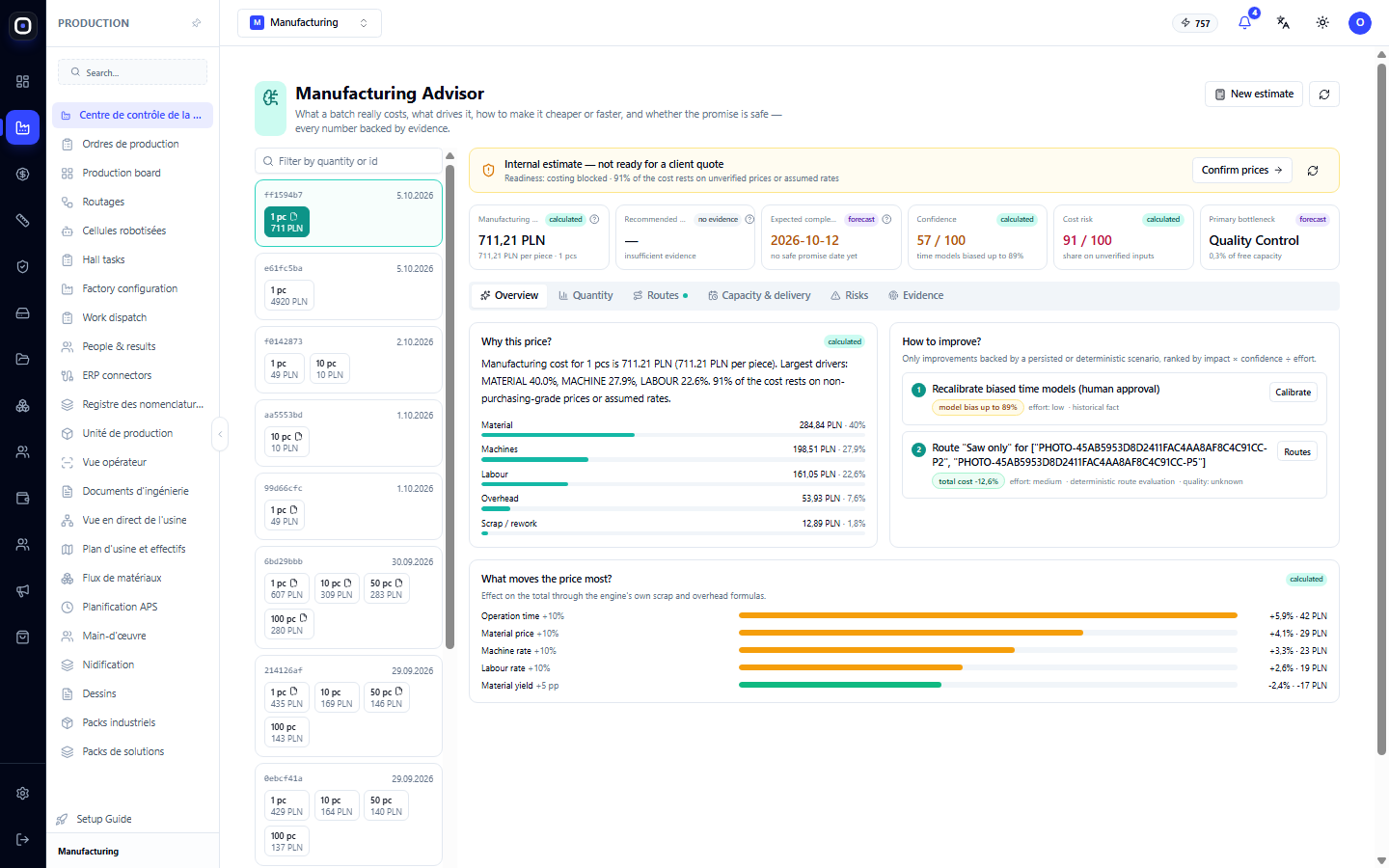Viewport: 1389px width, 868px height.
Task: Open the user avatar menu
Action: click(x=1360, y=22)
